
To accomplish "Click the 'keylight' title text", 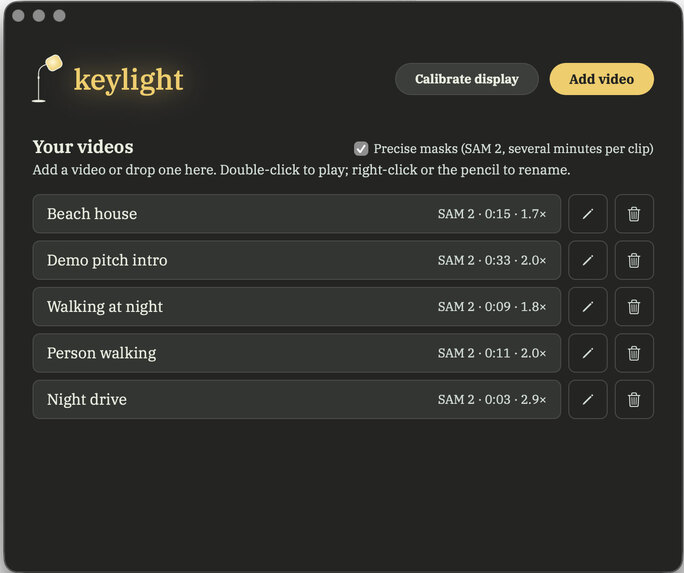I will pyautogui.click(x=129, y=80).
